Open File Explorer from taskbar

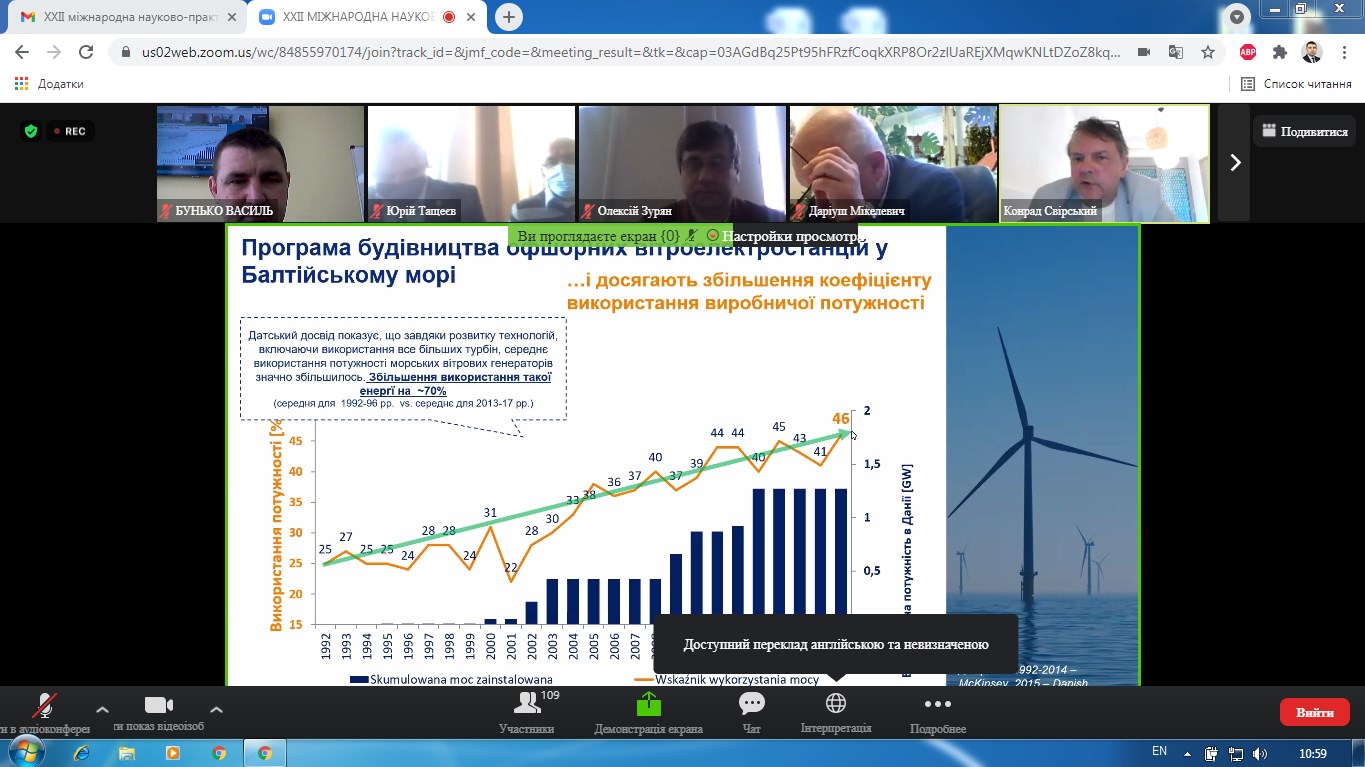coord(127,752)
